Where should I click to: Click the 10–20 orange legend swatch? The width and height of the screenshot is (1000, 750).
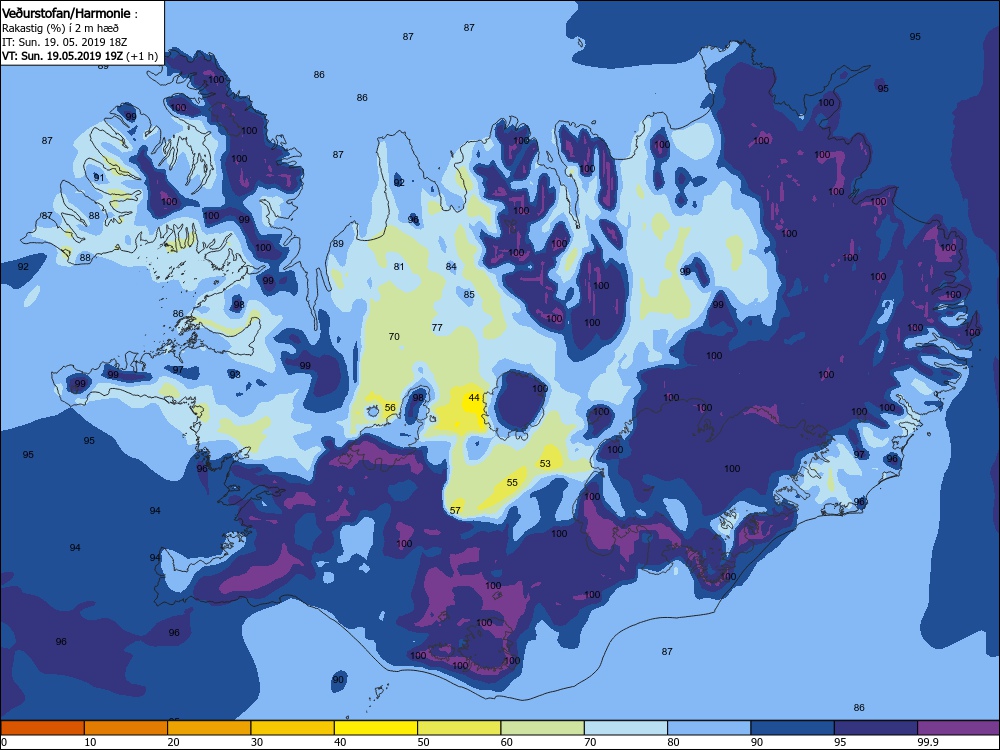[x=126, y=728]
